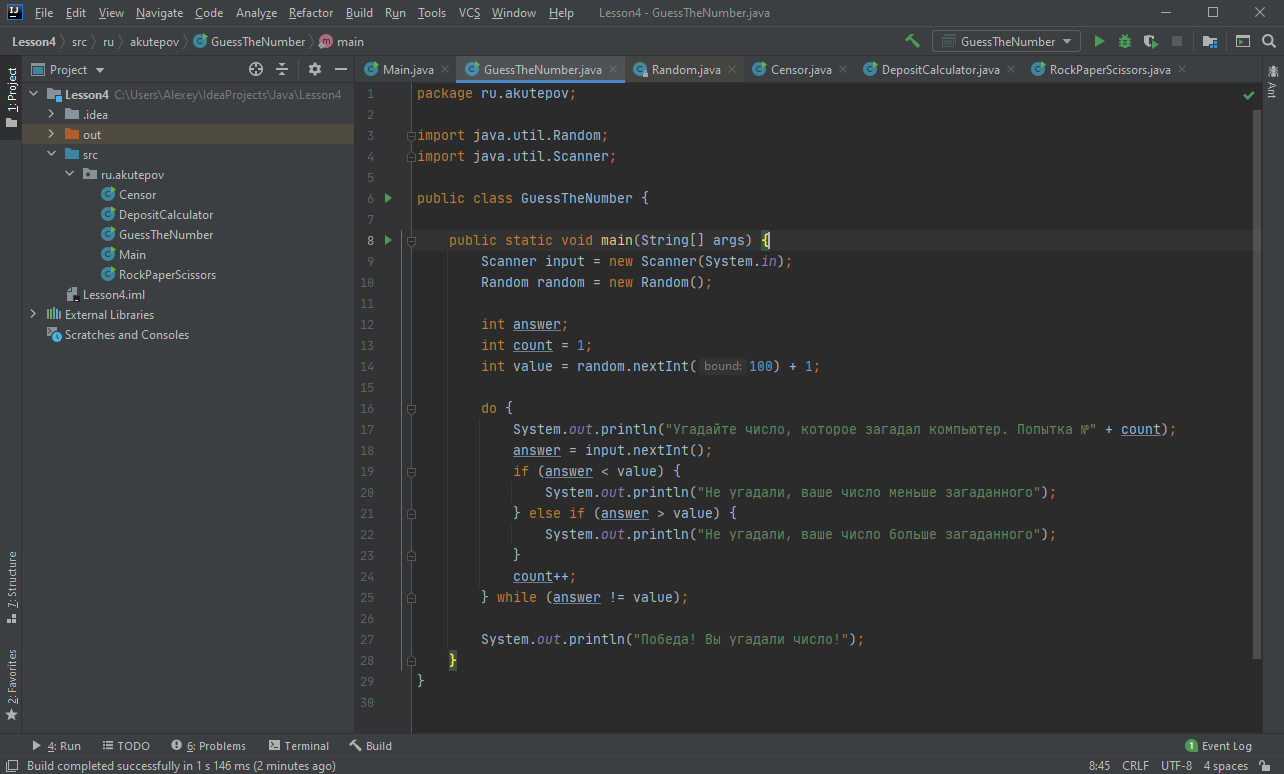Click the Locate/Select Opened File target icon
This screenshot has width=1284, height=774.
256,69
